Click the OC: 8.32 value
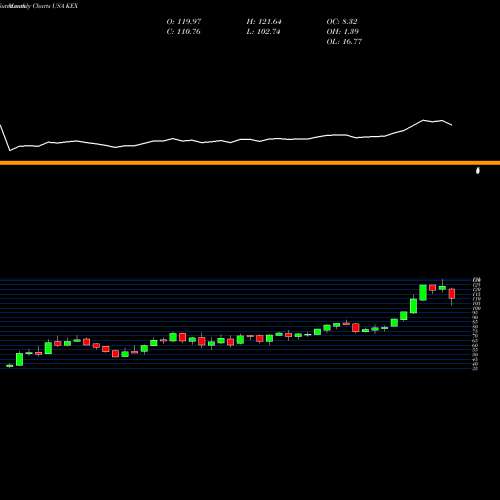 342,22
